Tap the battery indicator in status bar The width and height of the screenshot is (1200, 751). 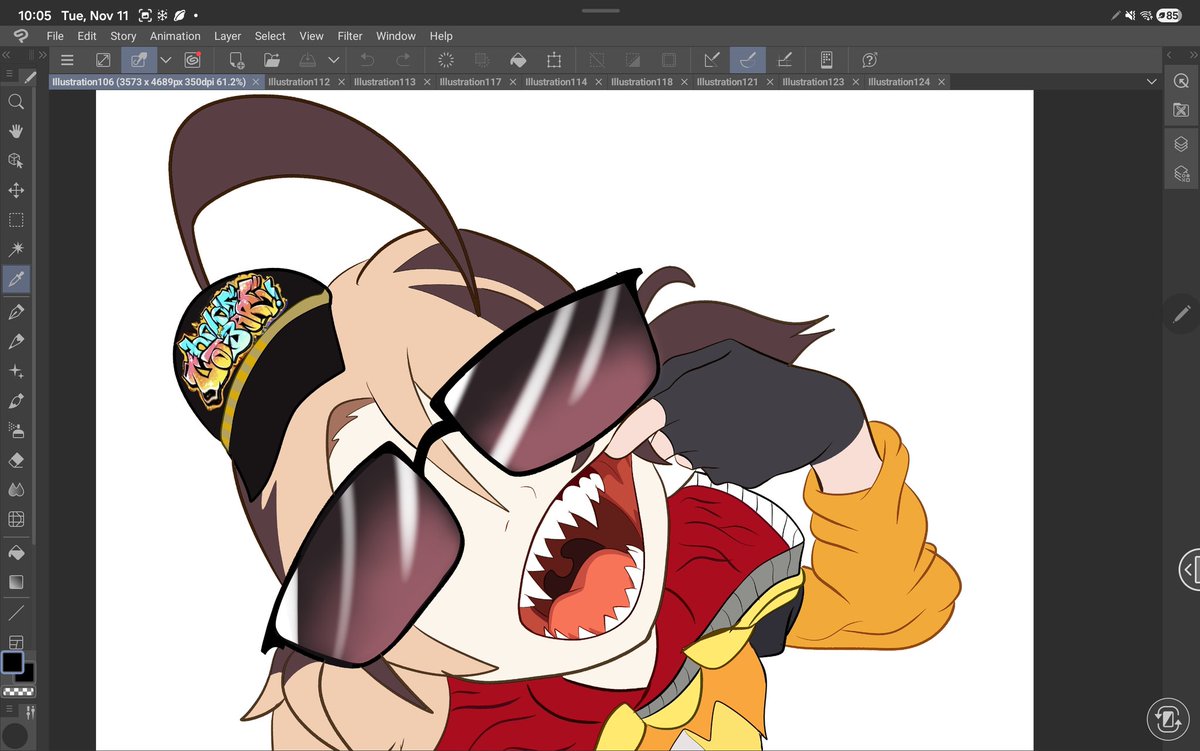point(1168,16)
